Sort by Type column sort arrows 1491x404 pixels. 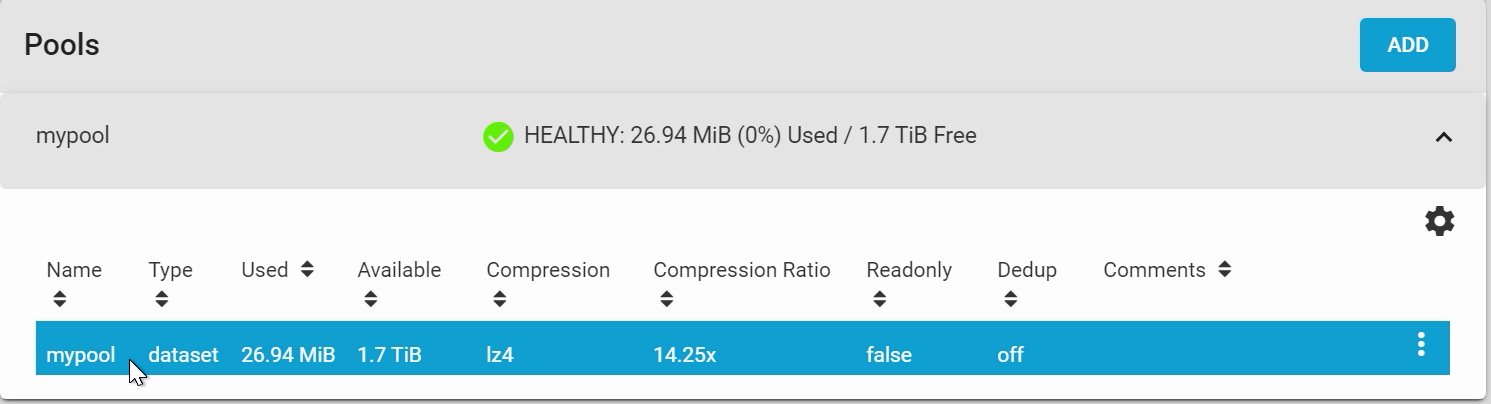click(x=162, y=299)
